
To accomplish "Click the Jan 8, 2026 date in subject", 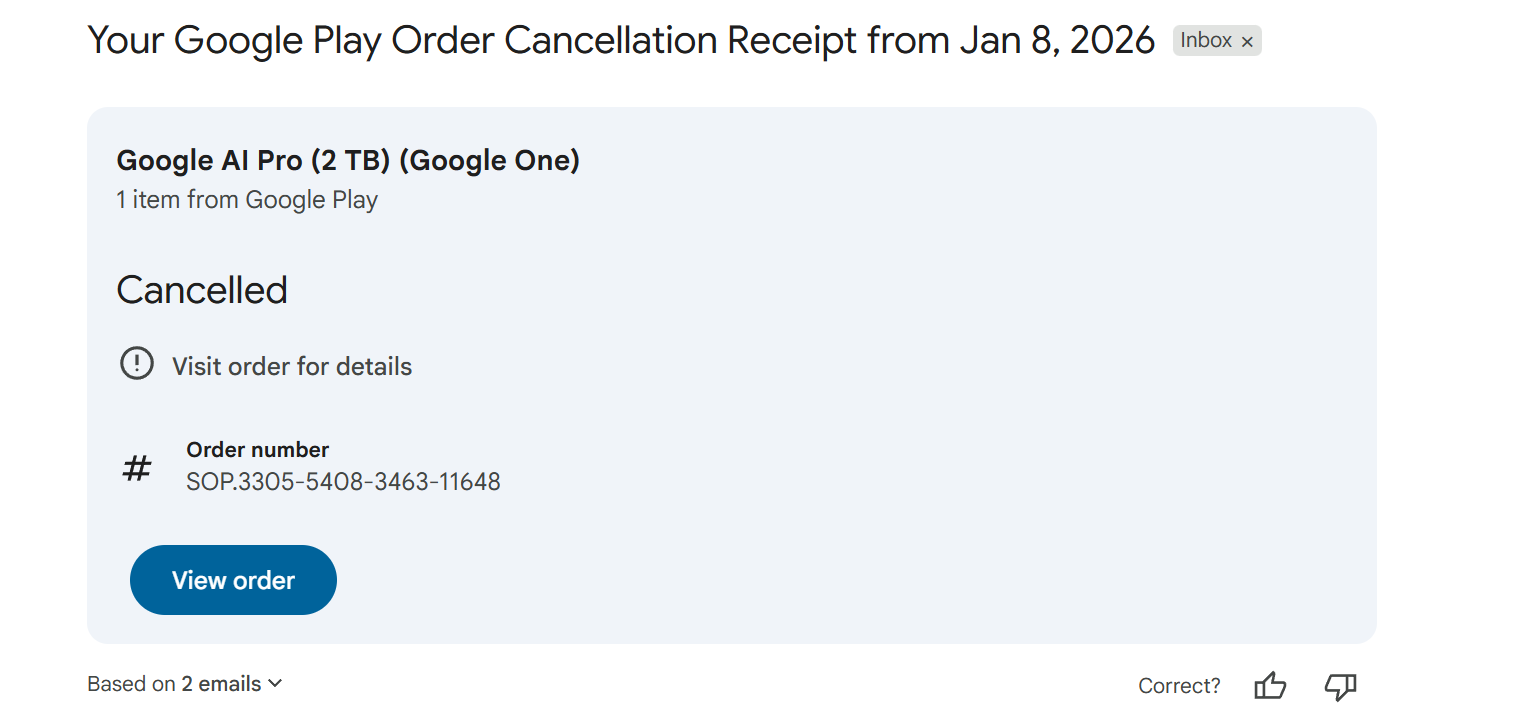I will 1057,41.
